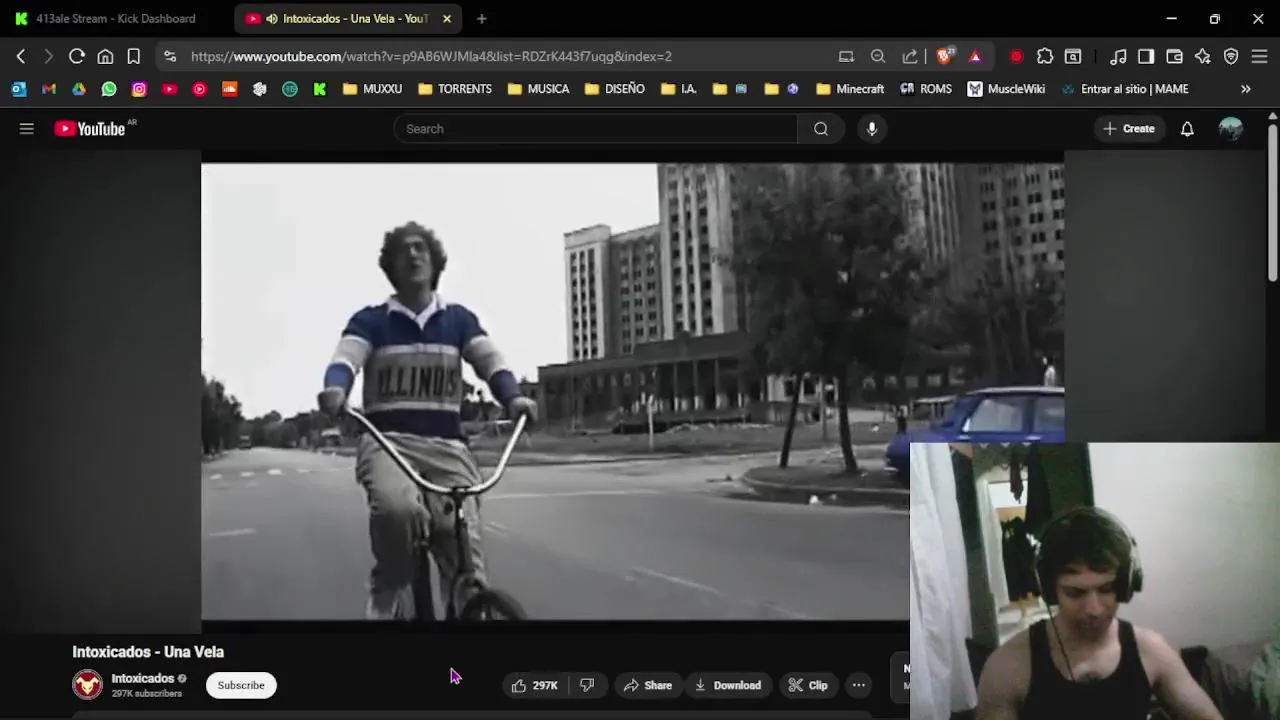Open the YouTube Music bookmark icon
The width and height of the screenshot is (1280, 720).
point(199,89)
